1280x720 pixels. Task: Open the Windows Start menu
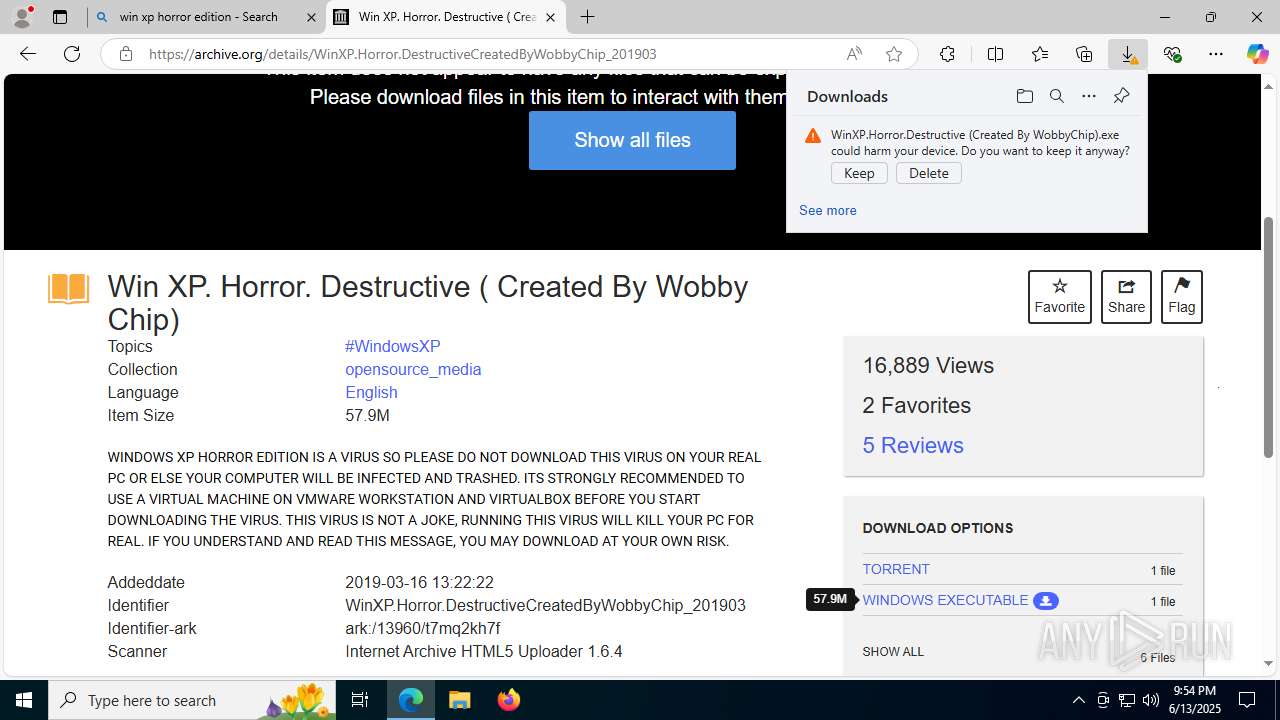point(24,700)
